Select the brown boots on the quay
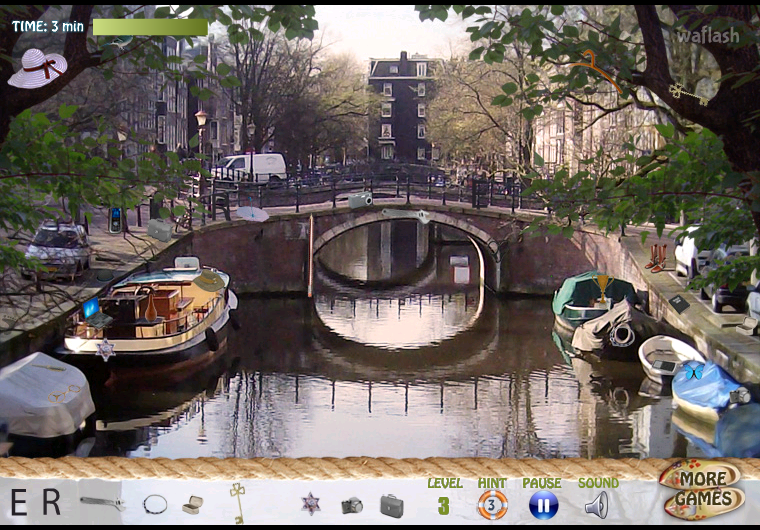 click(656, 258)
